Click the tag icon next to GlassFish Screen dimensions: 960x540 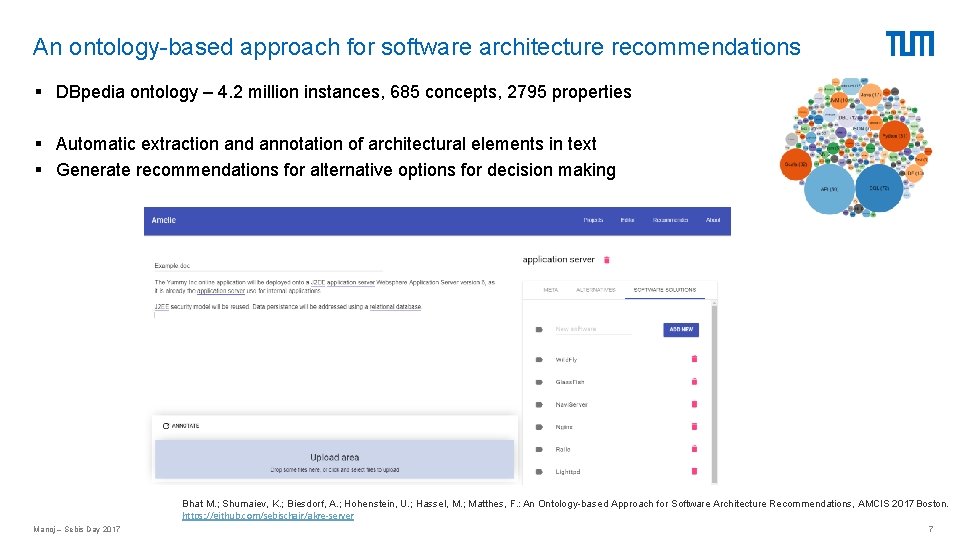pos(539,382)
